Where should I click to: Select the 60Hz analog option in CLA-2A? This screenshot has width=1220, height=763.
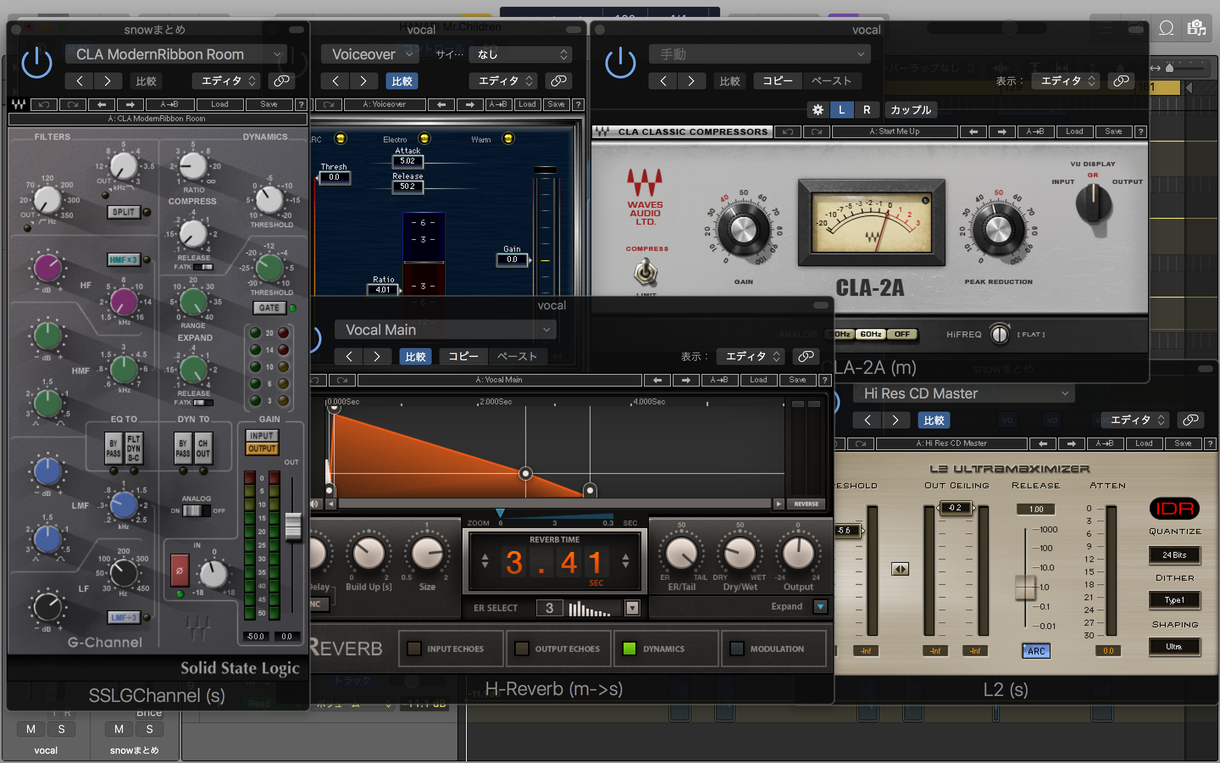click(x=869, y=334)
